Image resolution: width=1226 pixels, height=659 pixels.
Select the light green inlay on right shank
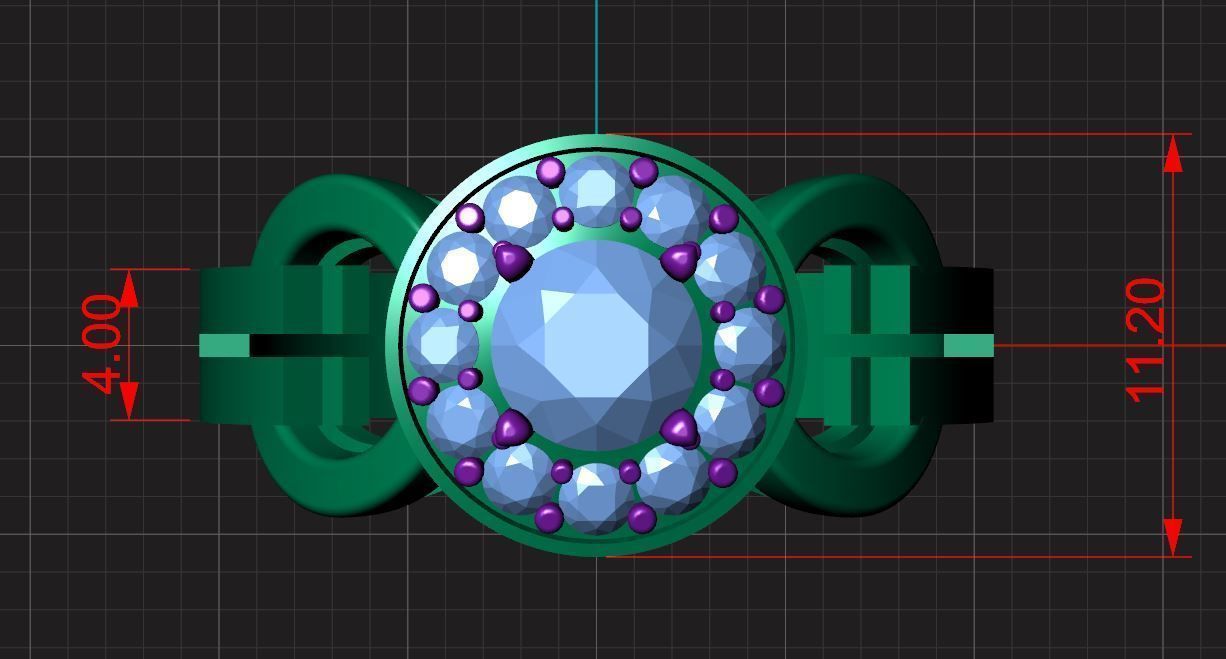pyautogui.click(x=968, y=346)
